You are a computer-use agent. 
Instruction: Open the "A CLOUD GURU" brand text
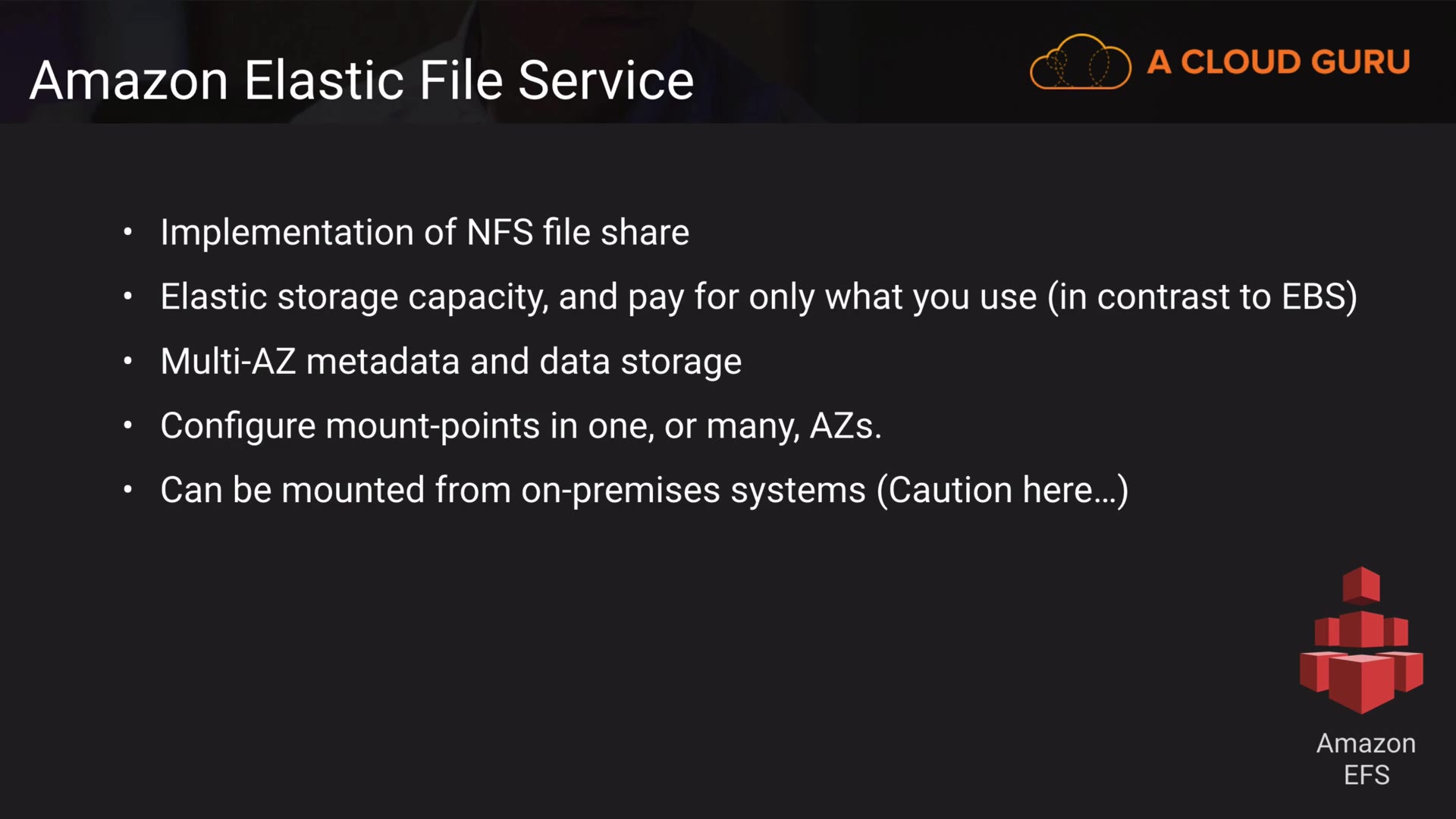click(x=1279, y=62)
